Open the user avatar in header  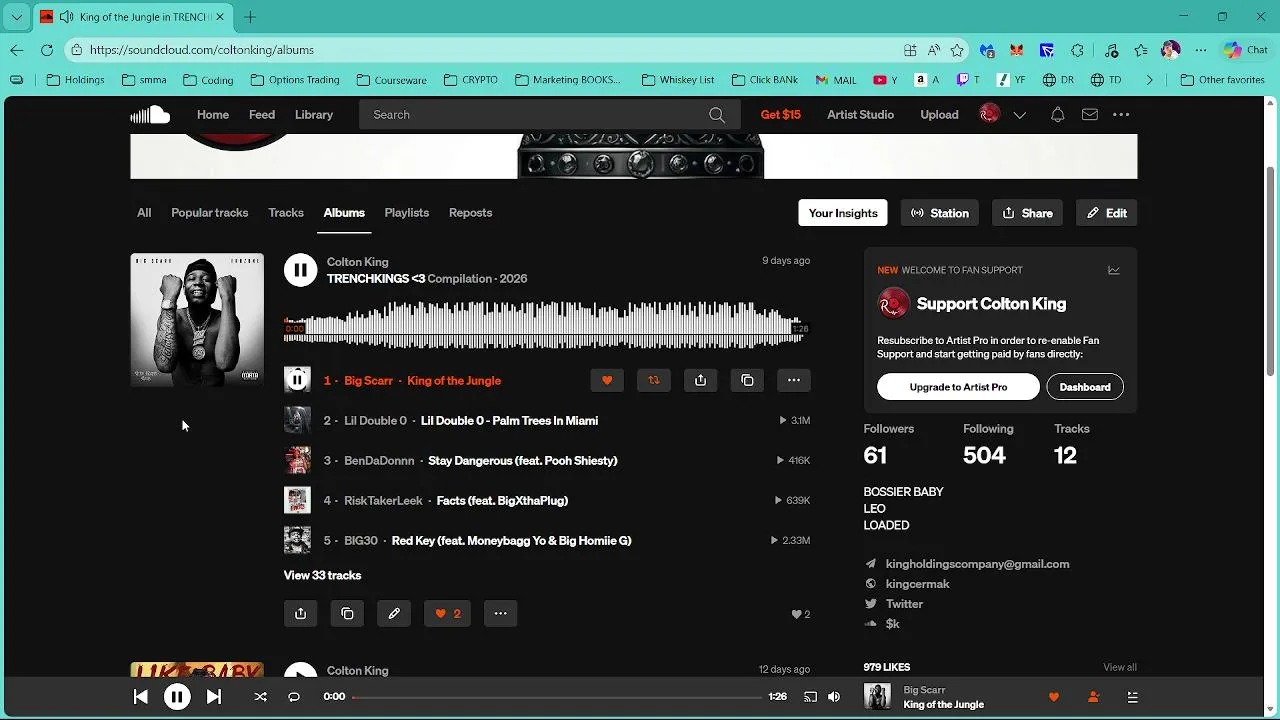989,115
